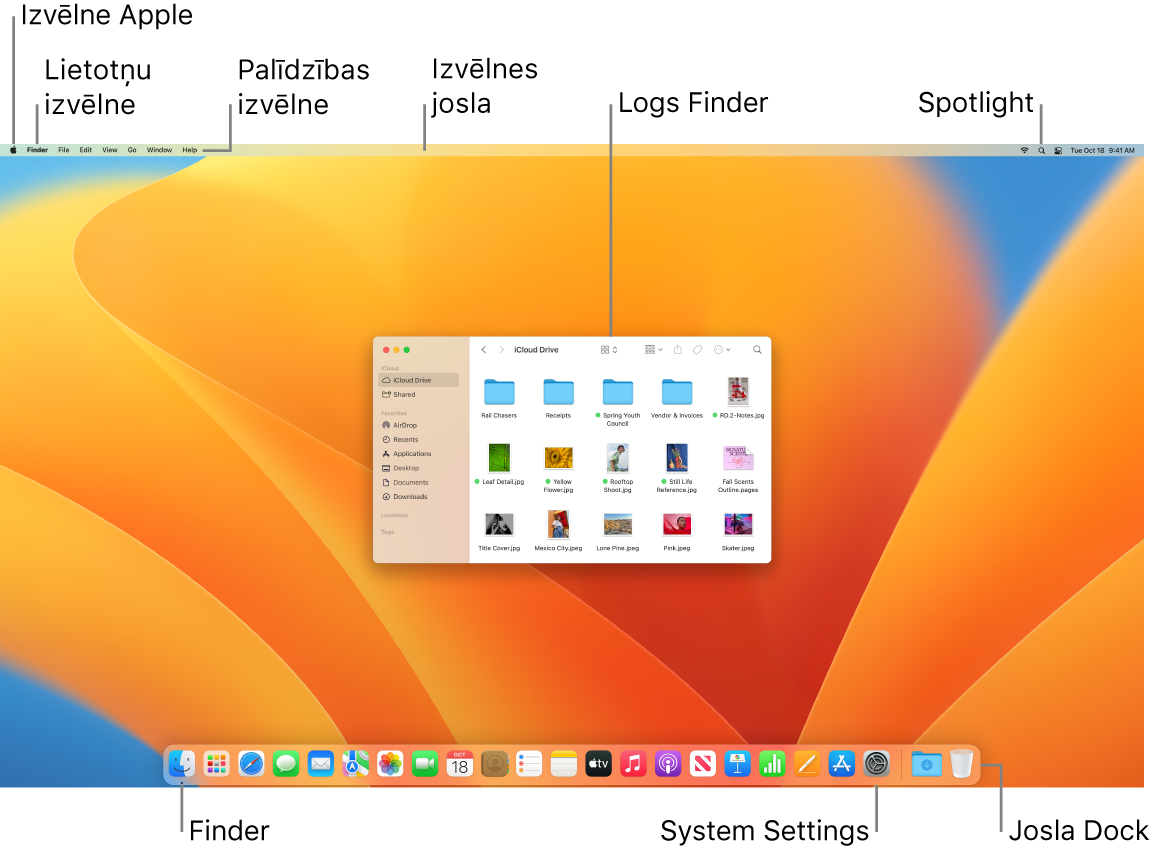Open Launchpad from the Dock
Screen dimensions: 1162x854
pyautogui.click(x=216, y=764)
